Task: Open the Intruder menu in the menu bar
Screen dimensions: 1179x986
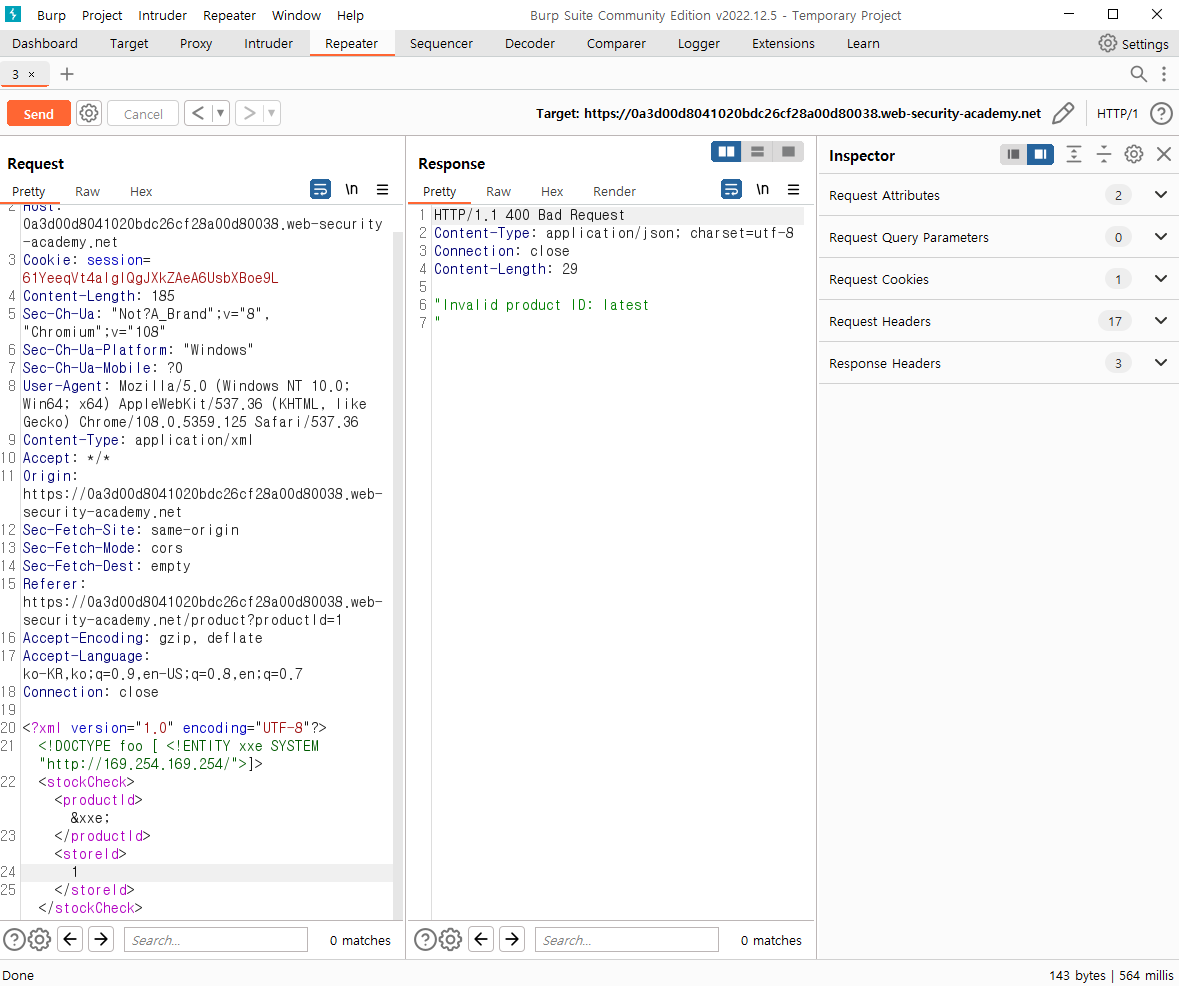Action: 162,15
